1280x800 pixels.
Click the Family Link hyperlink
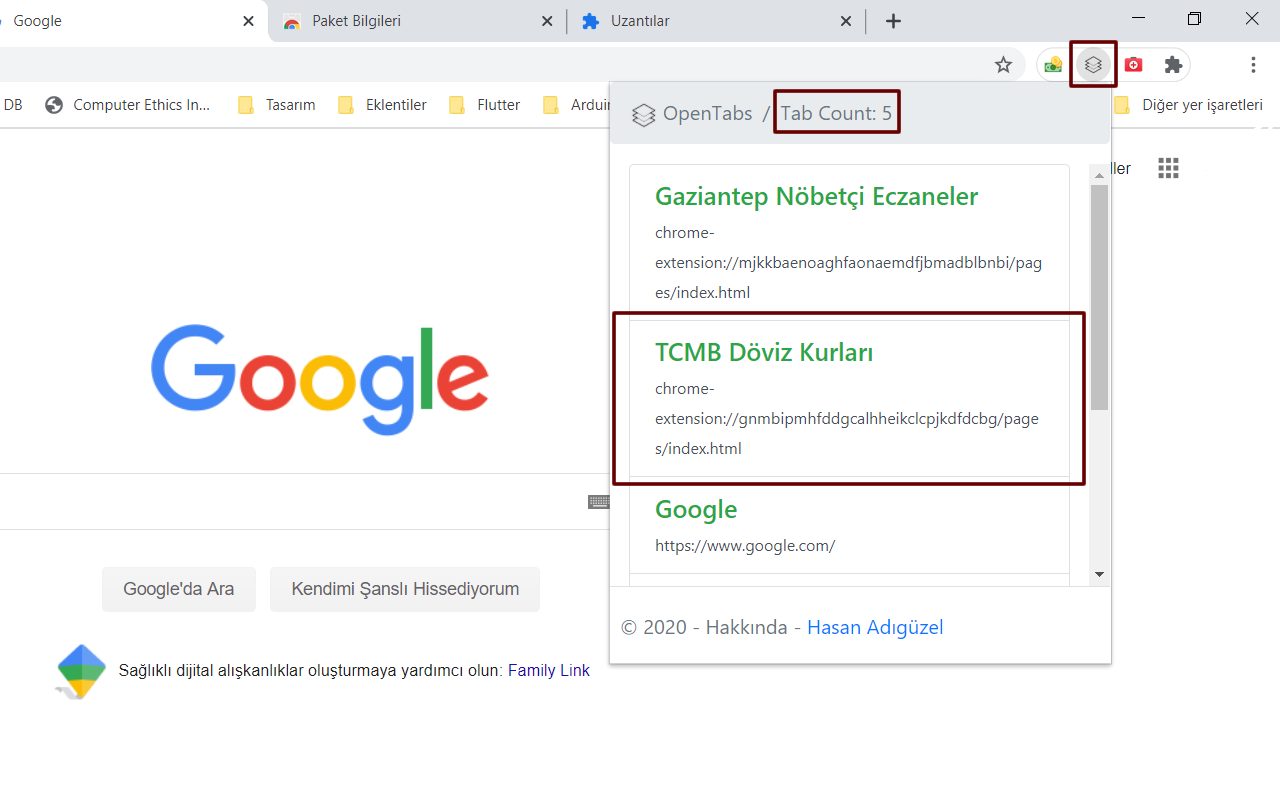coord(549,671)
